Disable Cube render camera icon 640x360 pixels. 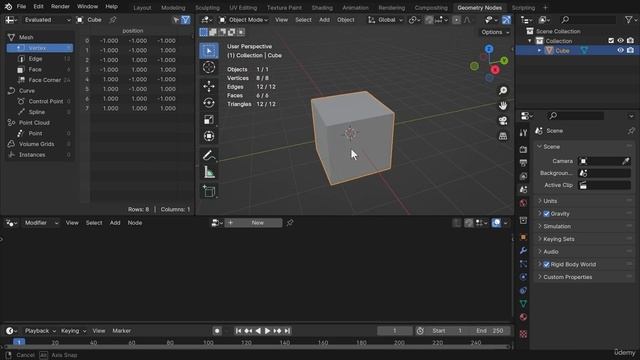coord(630,51)
